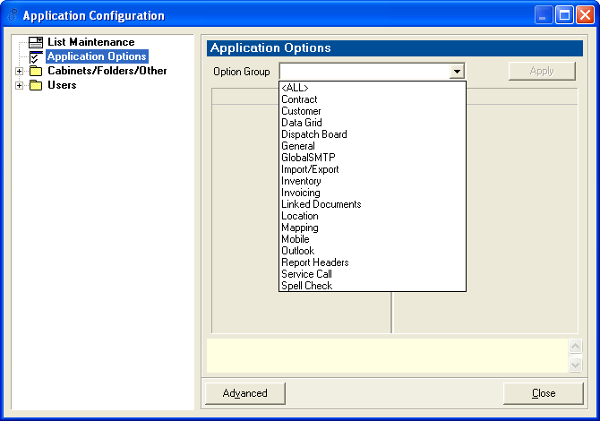
Task: Click the Application Options checklist icon
Action: tap(36, 57)
